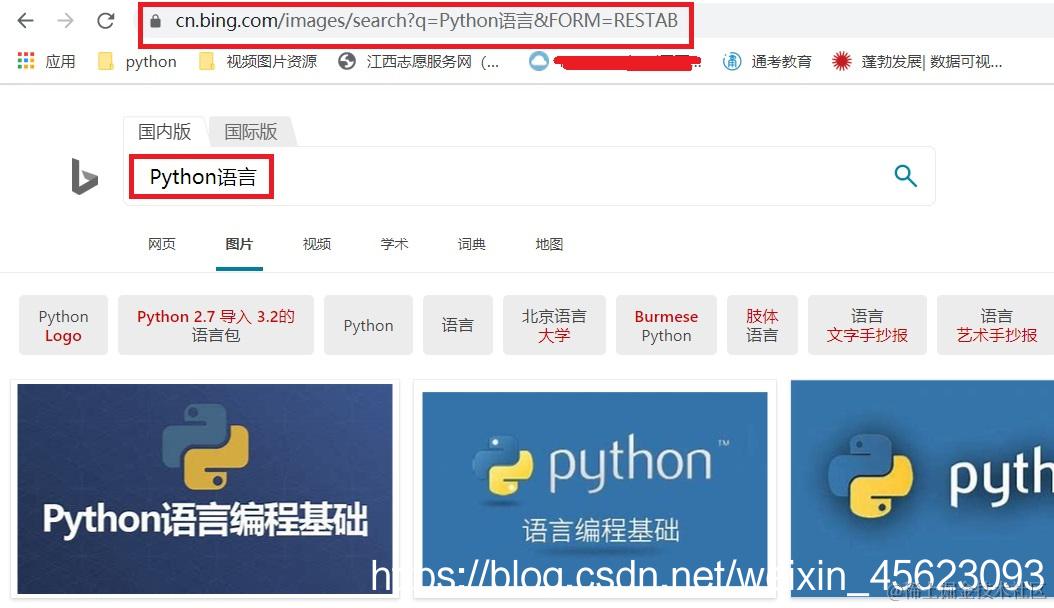
Task: Click the search input field
Action: click(x=400, y=176)
